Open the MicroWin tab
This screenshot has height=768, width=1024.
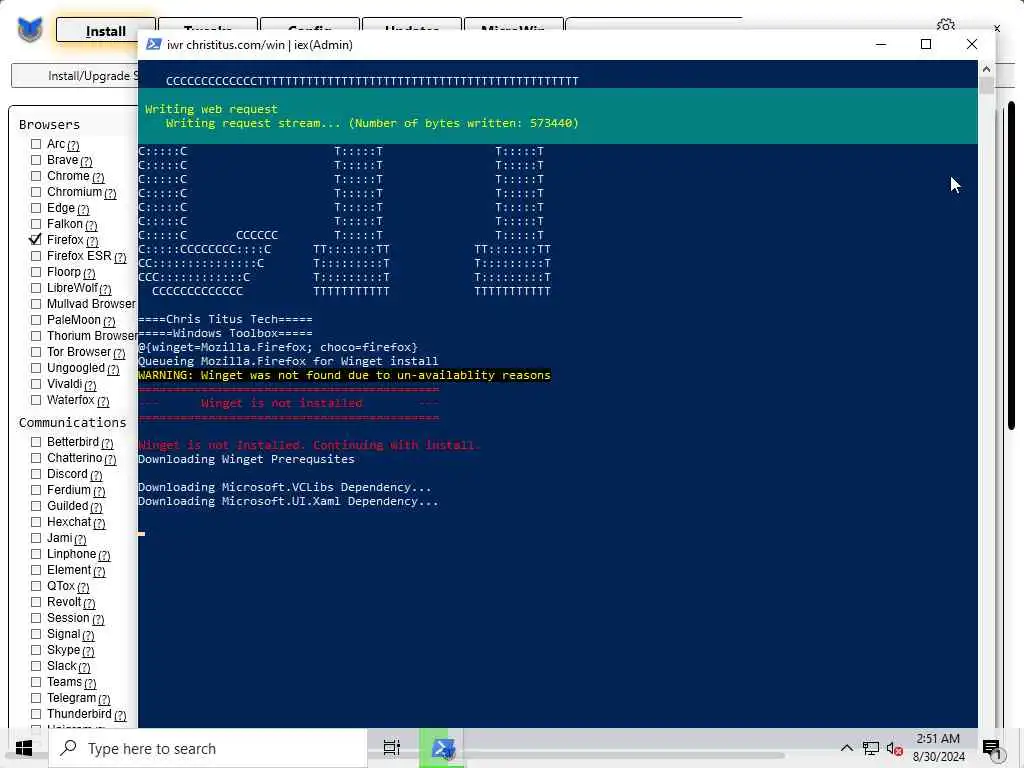513,24
